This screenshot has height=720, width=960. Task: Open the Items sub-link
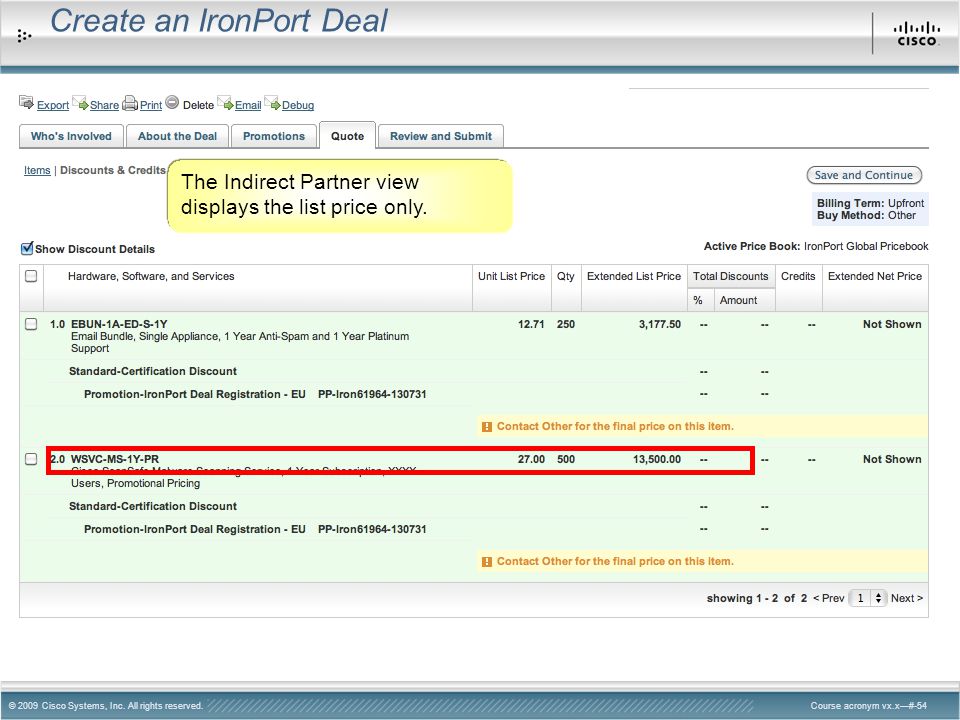(37, 170)
